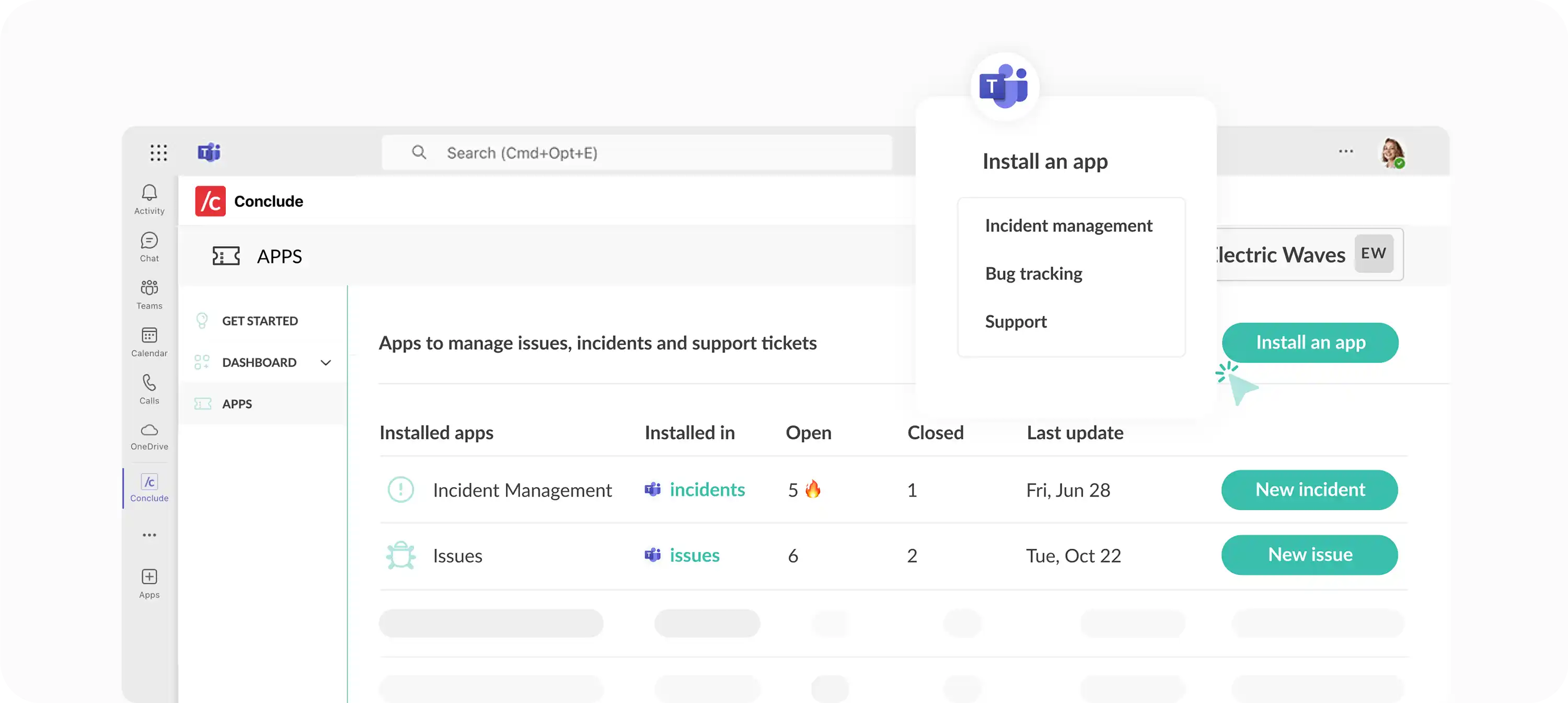
Task: Select DASHBOARD in navigation
Action: [259, 362]
